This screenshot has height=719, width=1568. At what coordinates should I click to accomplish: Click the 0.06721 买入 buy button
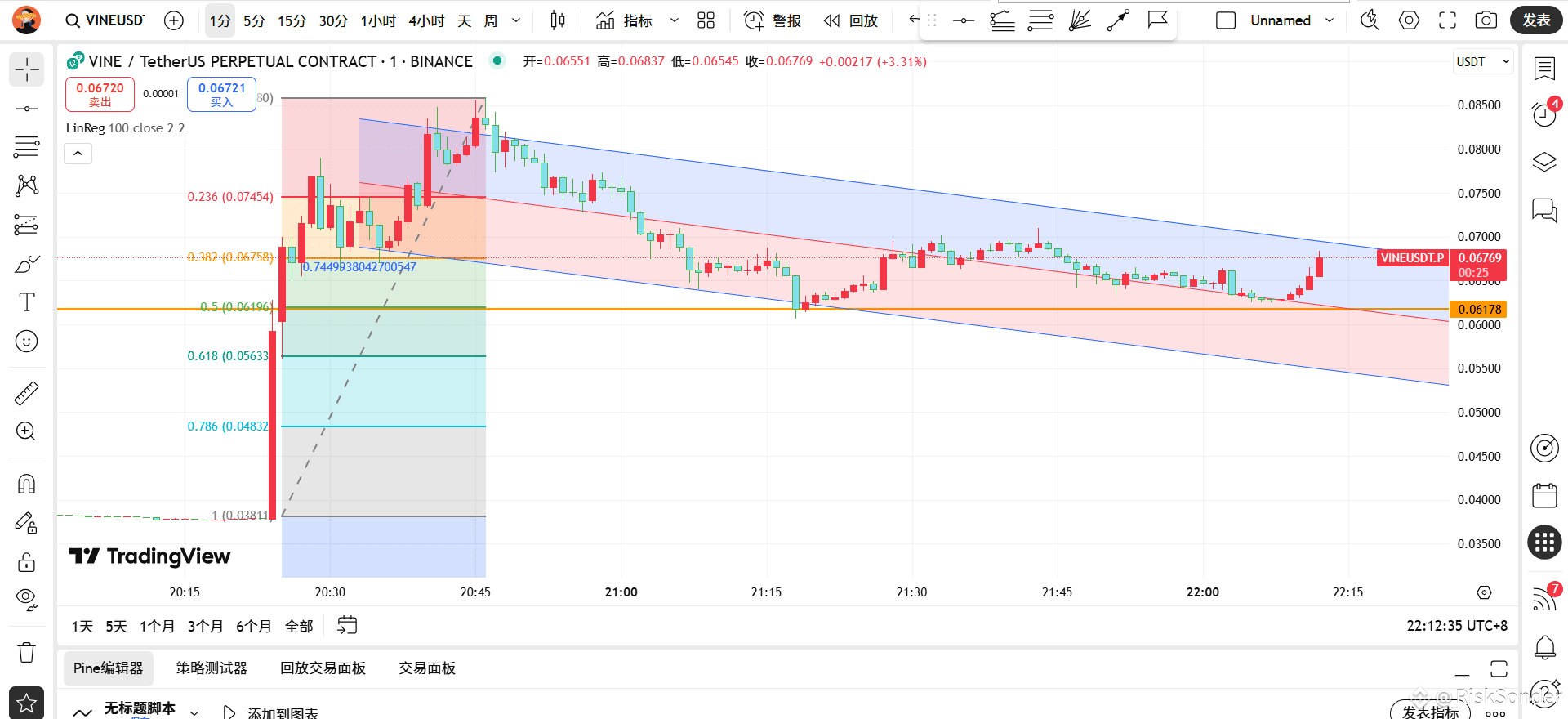221,94
